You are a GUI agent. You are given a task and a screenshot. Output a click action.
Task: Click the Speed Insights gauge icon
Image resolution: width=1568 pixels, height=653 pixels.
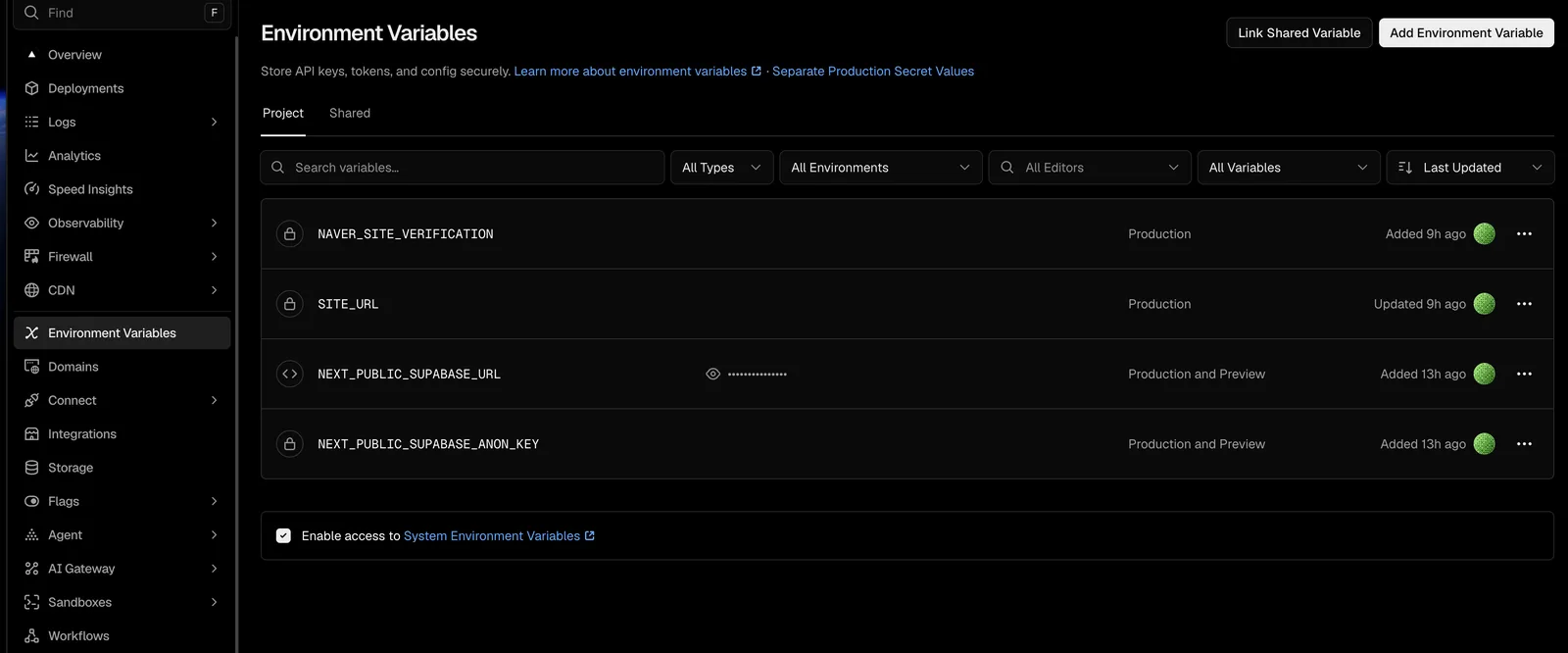[31, 189]
